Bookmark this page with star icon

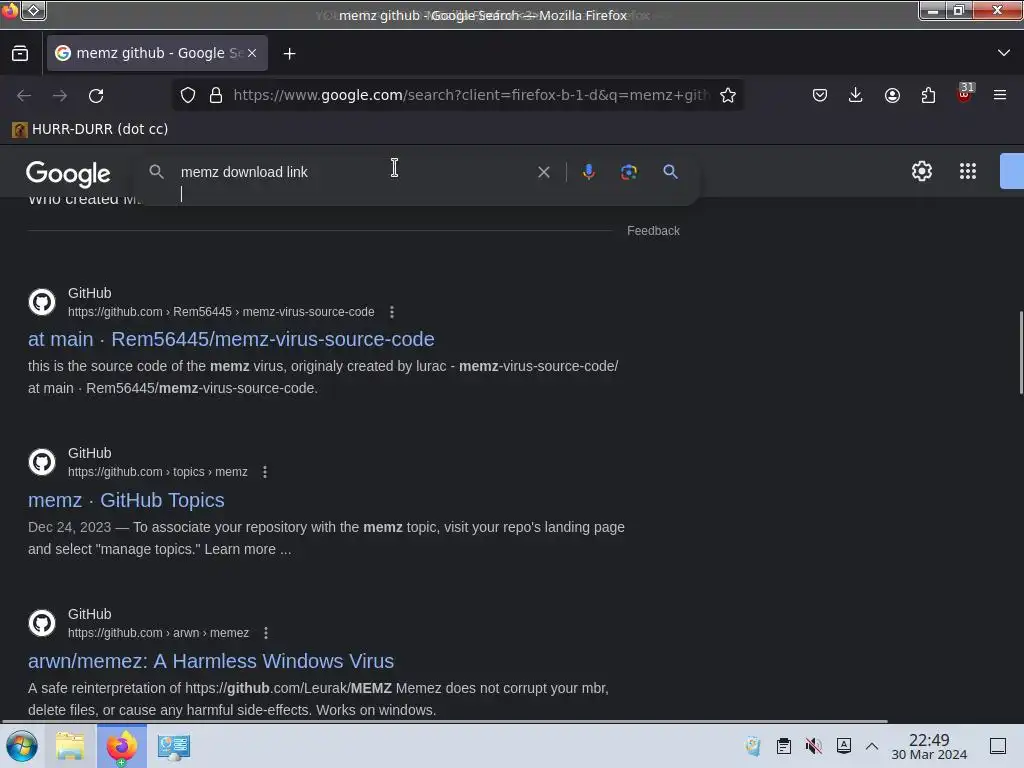tap(728, 95)
